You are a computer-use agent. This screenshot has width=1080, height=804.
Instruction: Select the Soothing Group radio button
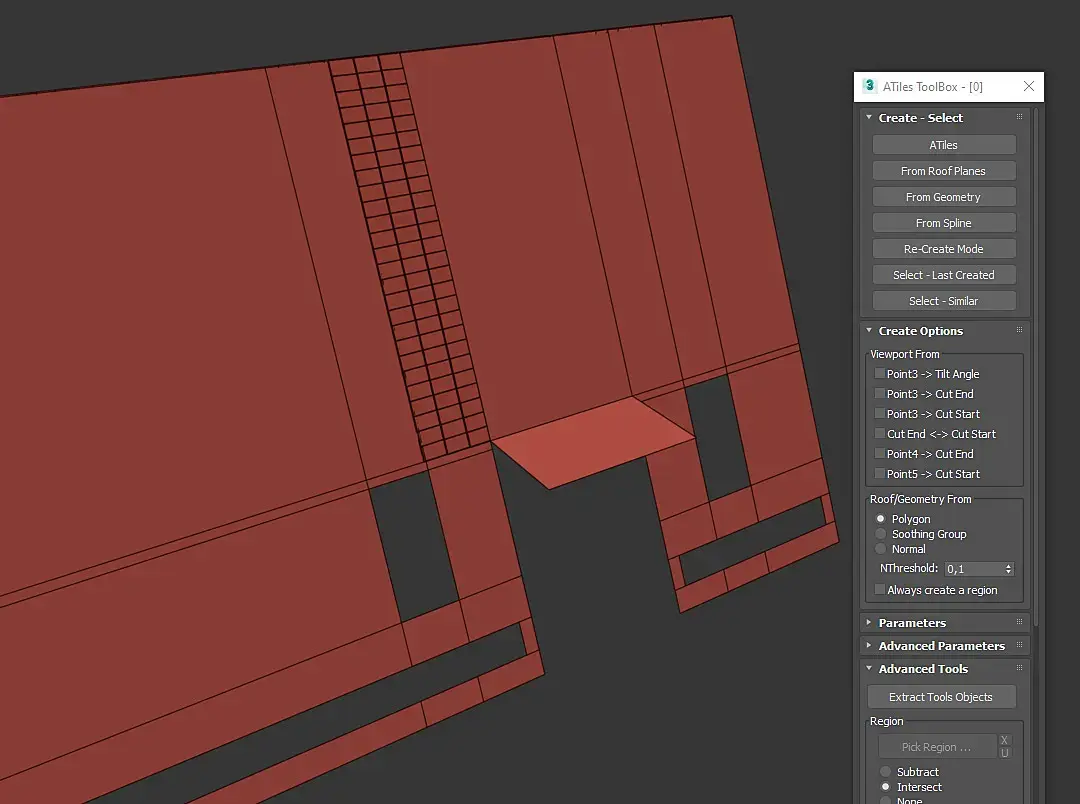881,534
